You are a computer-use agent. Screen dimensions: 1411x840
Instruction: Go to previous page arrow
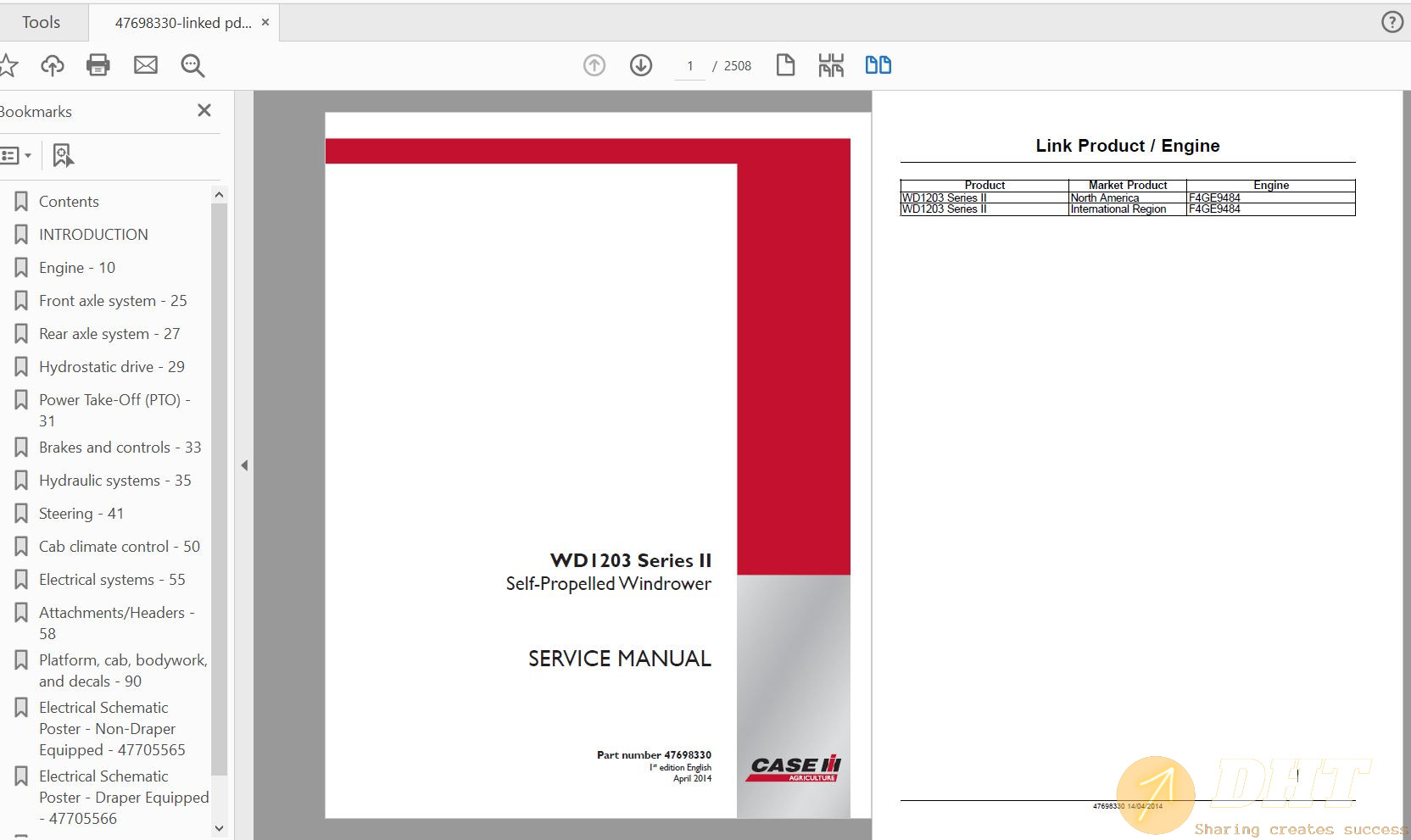[x=594, y=65]
